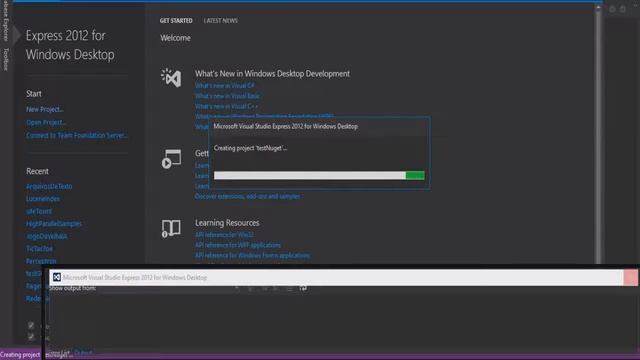Click the Open Project... link

(46, 122)
